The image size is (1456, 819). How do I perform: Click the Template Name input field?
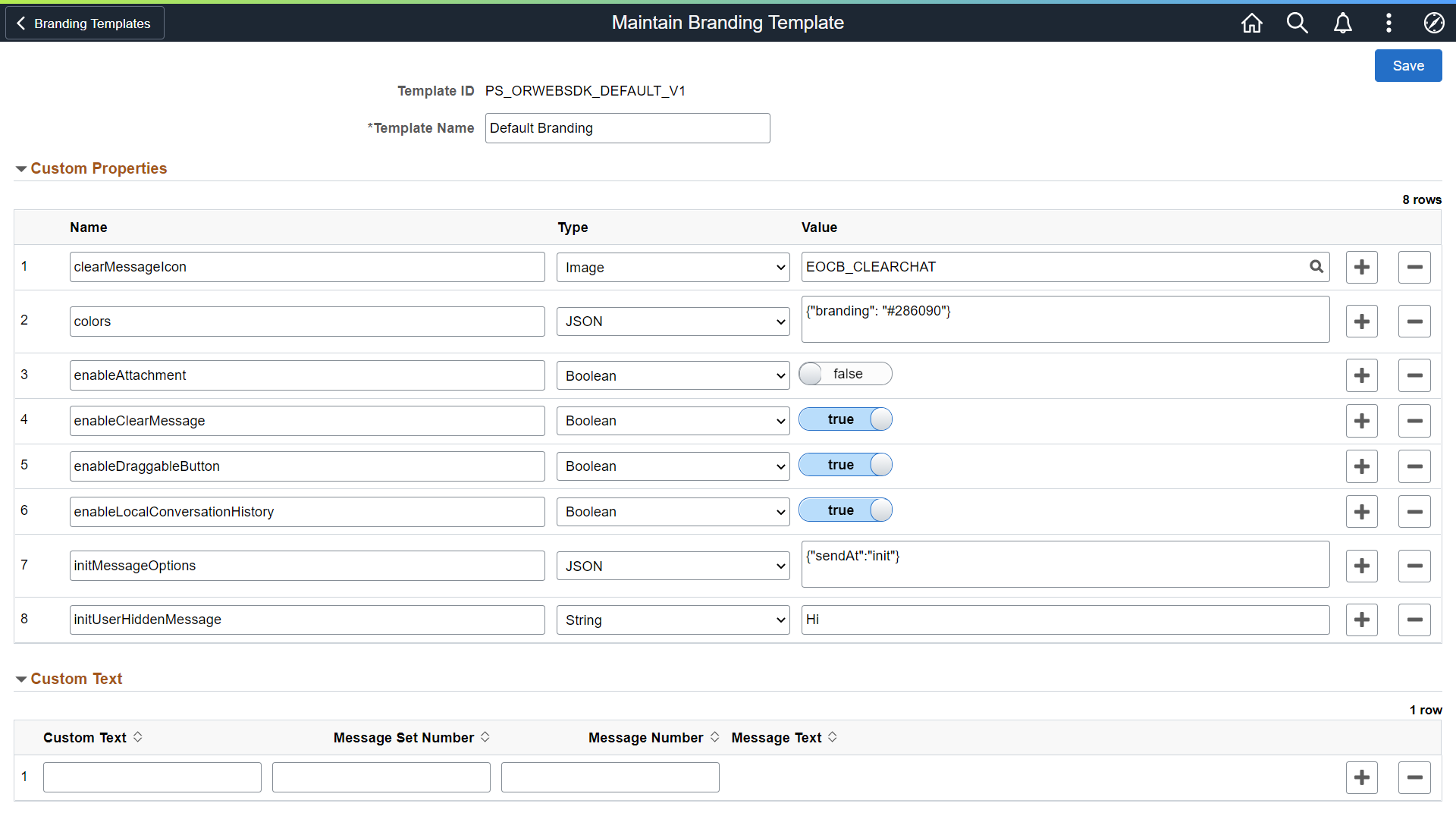pos(627,128)
